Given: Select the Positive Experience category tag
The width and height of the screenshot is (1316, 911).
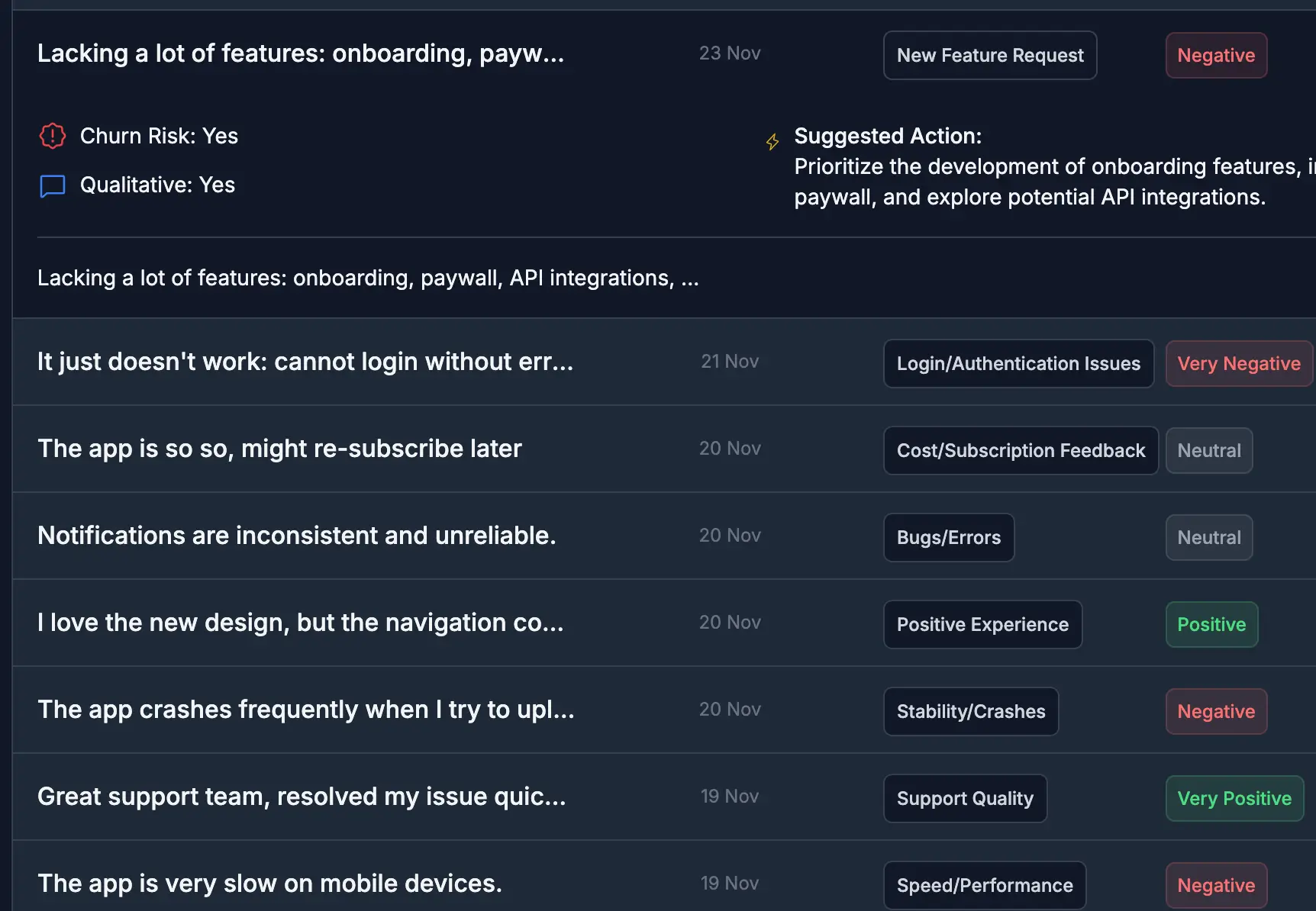Looking at the screenshot, I should (x=982, y=625).
